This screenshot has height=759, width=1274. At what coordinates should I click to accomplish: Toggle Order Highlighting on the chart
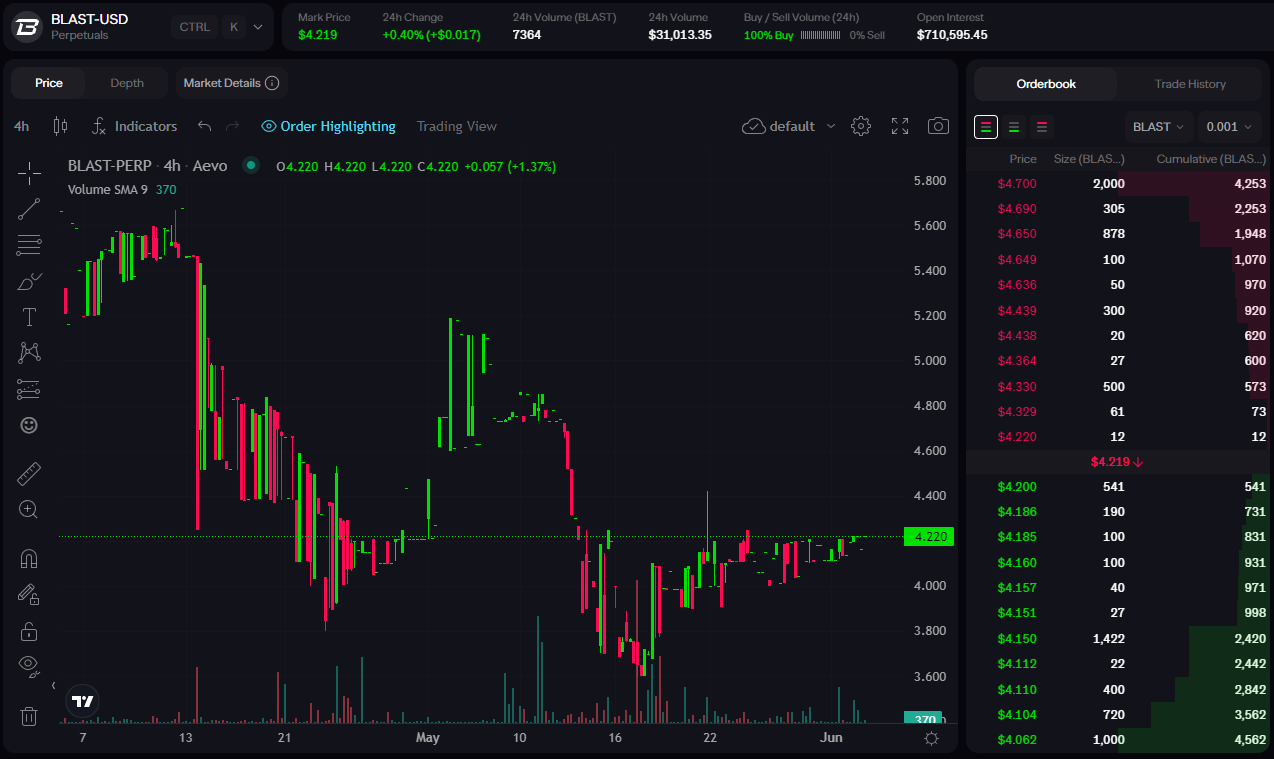pyautogui.click(x=328, y=126)
